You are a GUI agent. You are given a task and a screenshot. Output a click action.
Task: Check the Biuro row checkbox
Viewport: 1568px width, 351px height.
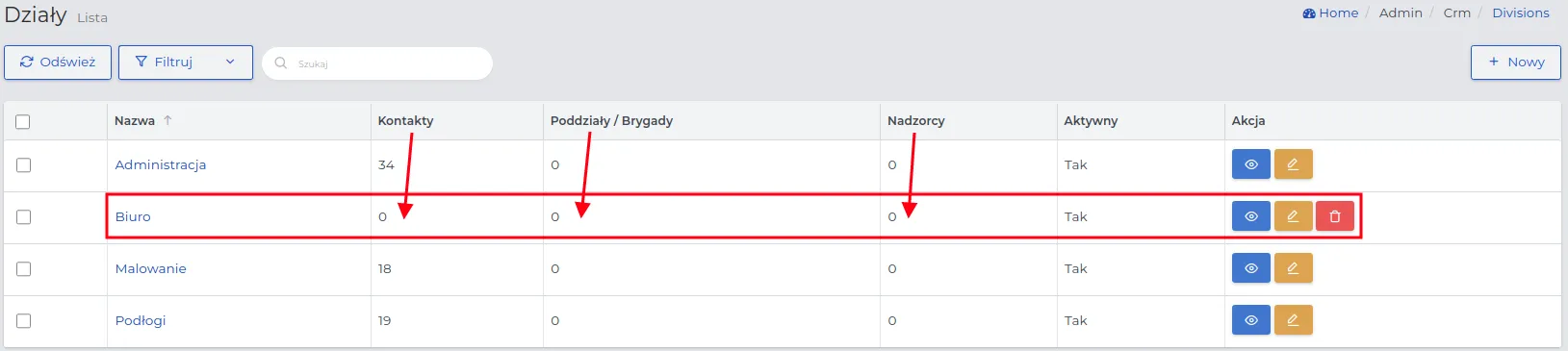23,217
